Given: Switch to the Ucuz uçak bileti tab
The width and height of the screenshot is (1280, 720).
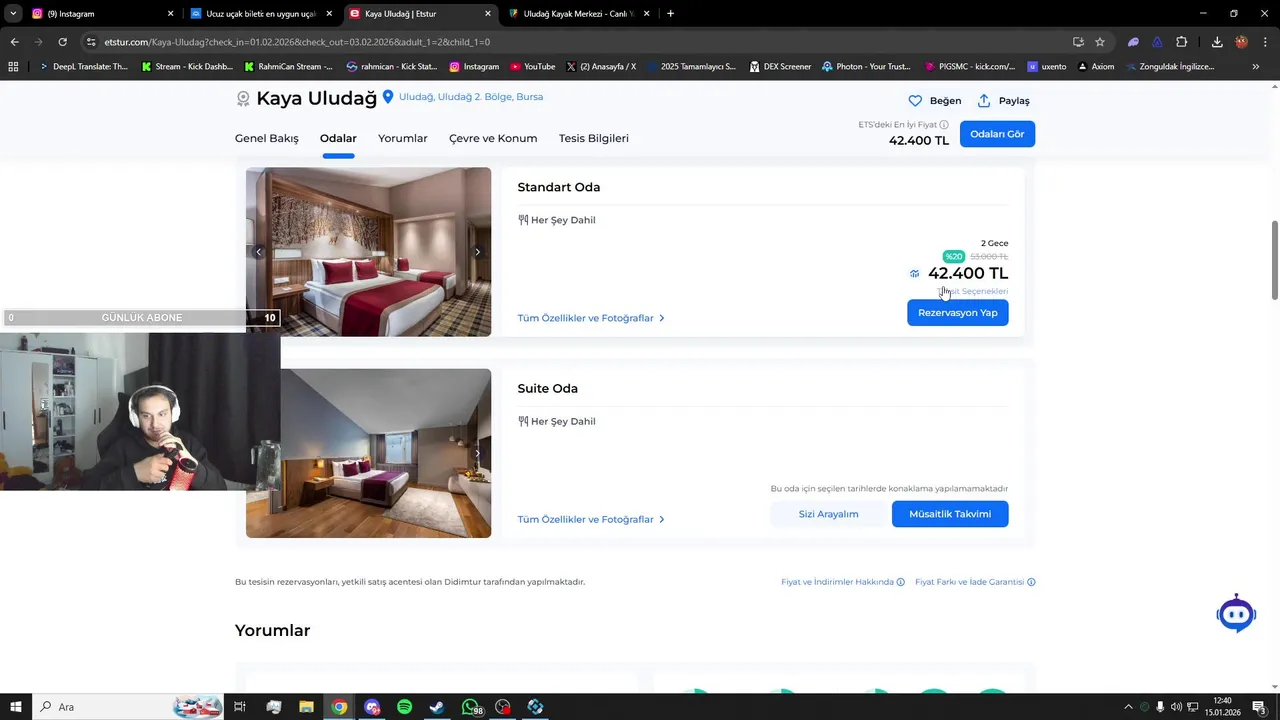Looking at the screenshot, I should pyautogui.click(x=262, y=14).
